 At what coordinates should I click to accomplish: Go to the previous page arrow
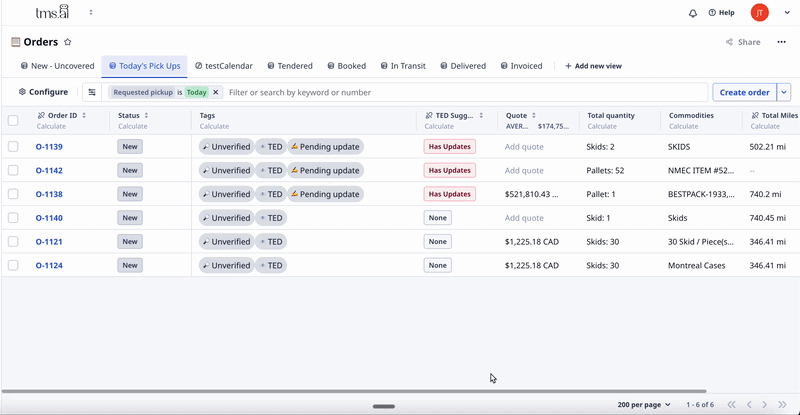click(x=749, y=404)
